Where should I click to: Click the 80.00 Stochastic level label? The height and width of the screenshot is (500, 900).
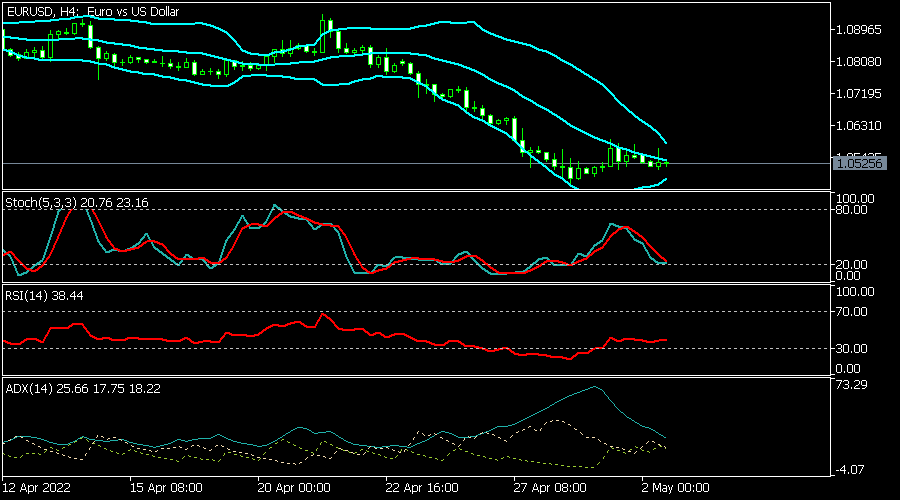(x=855, y=210)
